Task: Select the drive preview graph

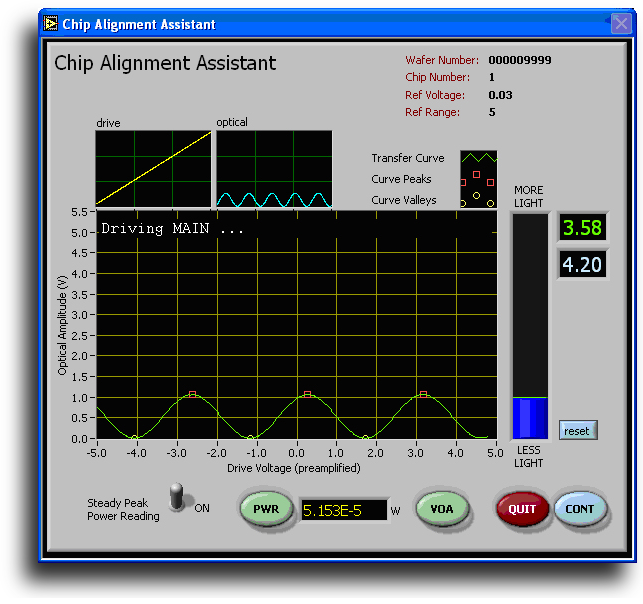Action: [153, 169]
